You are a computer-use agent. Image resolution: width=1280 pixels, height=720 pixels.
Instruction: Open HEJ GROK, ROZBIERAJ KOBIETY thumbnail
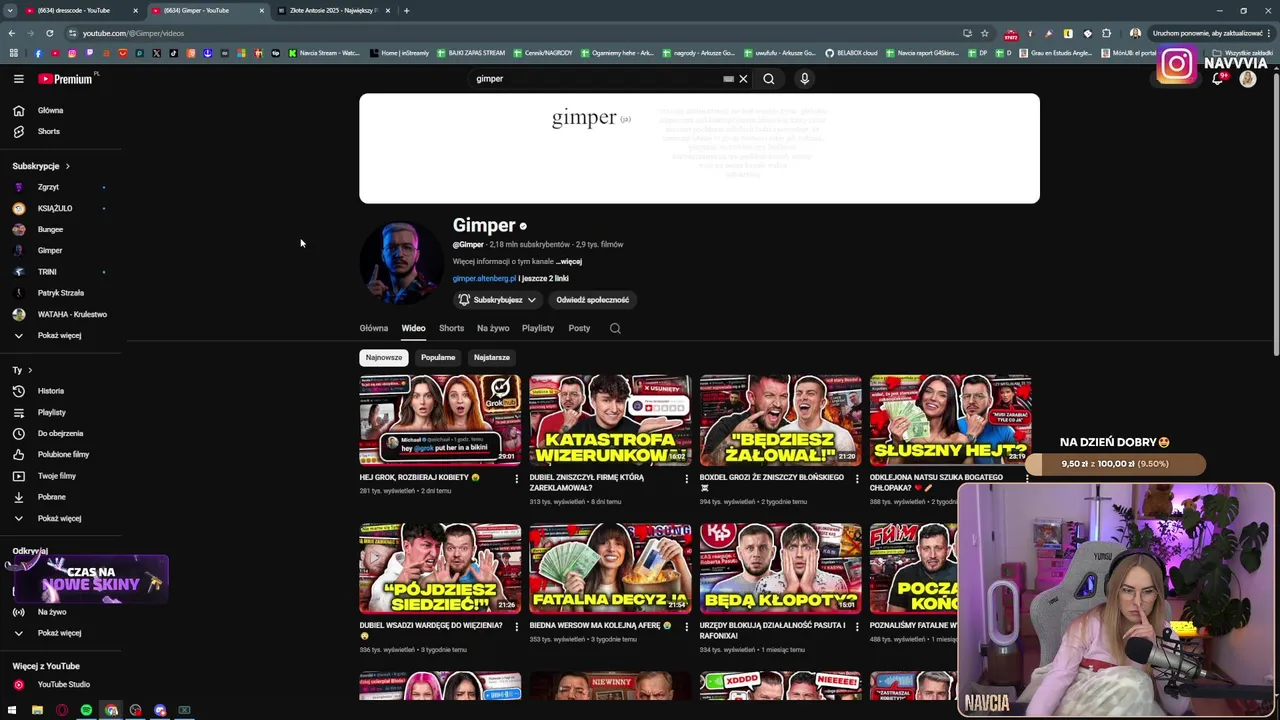coord(440,421)
